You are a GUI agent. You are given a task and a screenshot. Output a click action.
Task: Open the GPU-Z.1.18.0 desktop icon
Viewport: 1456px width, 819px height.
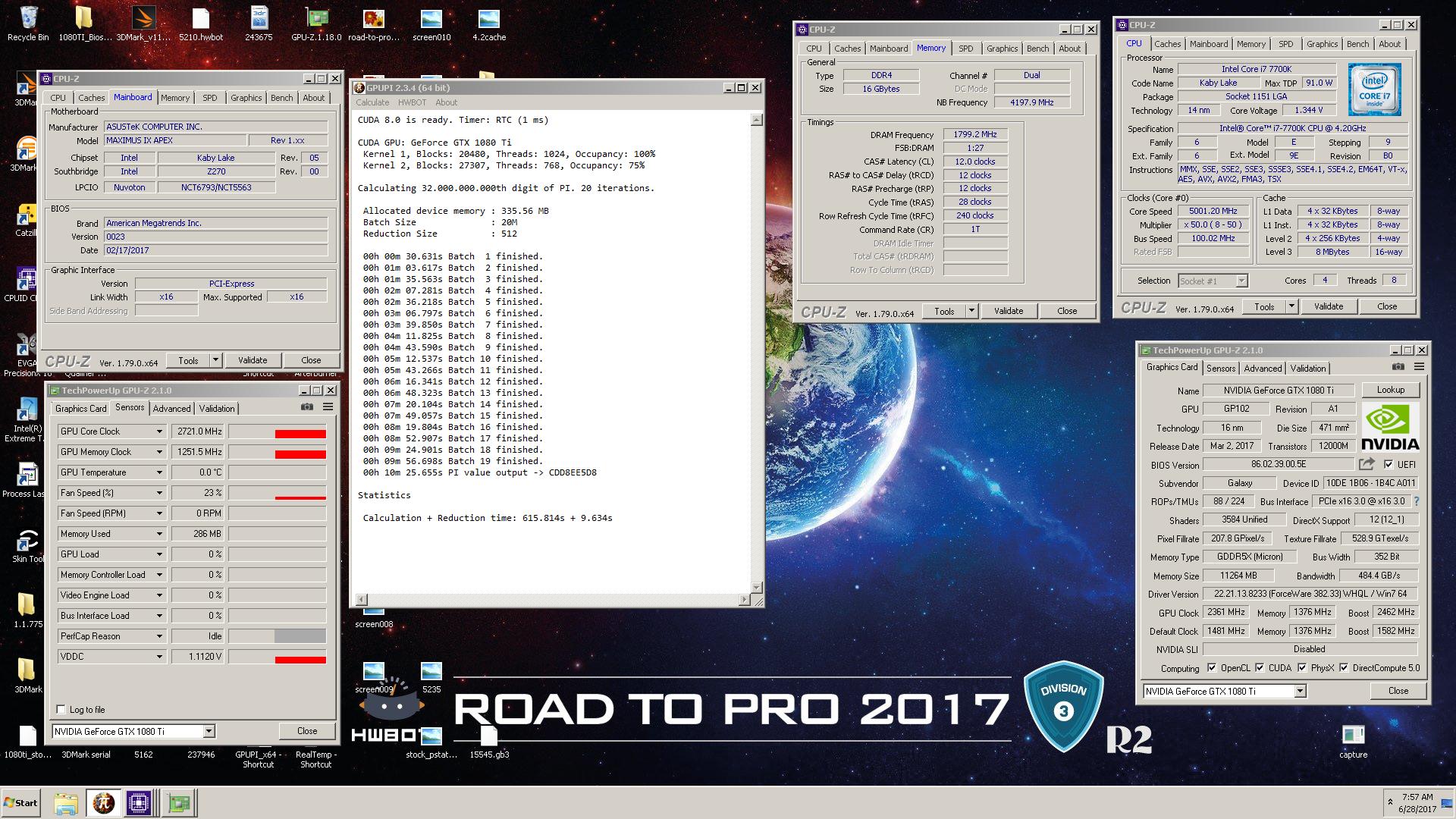coord(316,23)
